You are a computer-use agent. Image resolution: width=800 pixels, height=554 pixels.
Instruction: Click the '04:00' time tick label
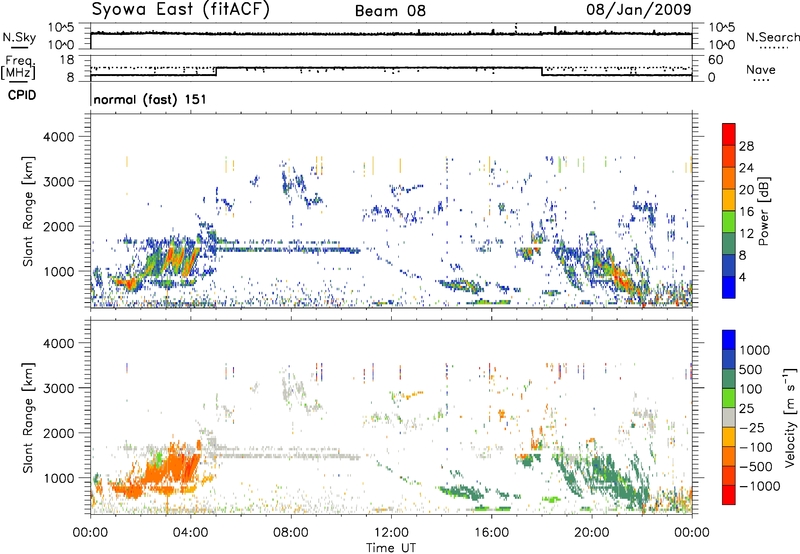point(190,533)
